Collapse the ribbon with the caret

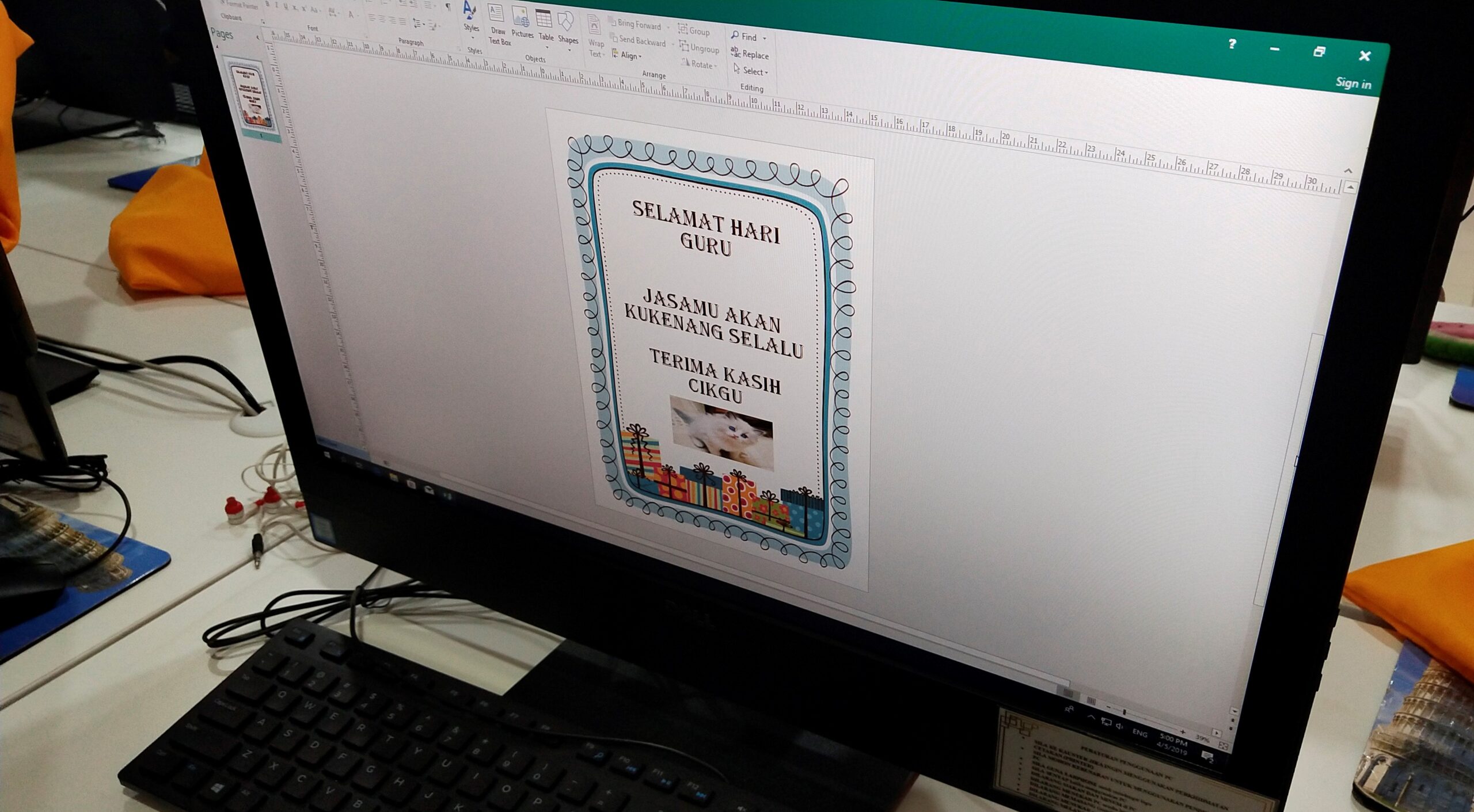pyautogui.click(x=1348, y=171)
